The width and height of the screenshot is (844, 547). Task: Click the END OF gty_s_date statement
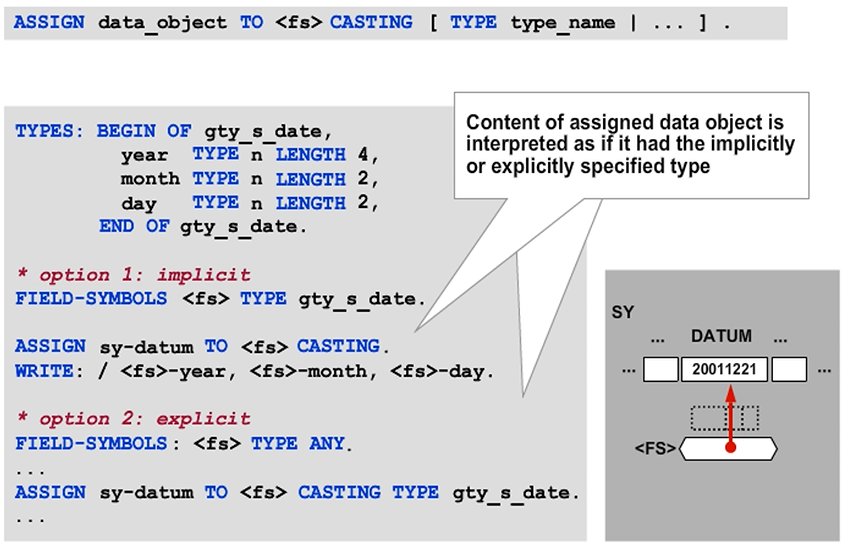tap(204, 226)
